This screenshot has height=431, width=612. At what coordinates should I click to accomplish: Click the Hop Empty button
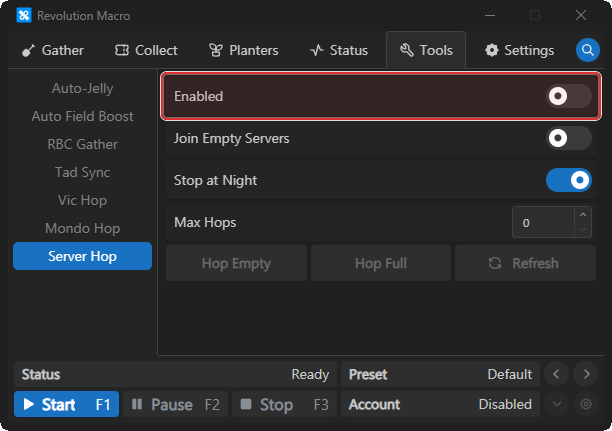click(x=236, y=263)
